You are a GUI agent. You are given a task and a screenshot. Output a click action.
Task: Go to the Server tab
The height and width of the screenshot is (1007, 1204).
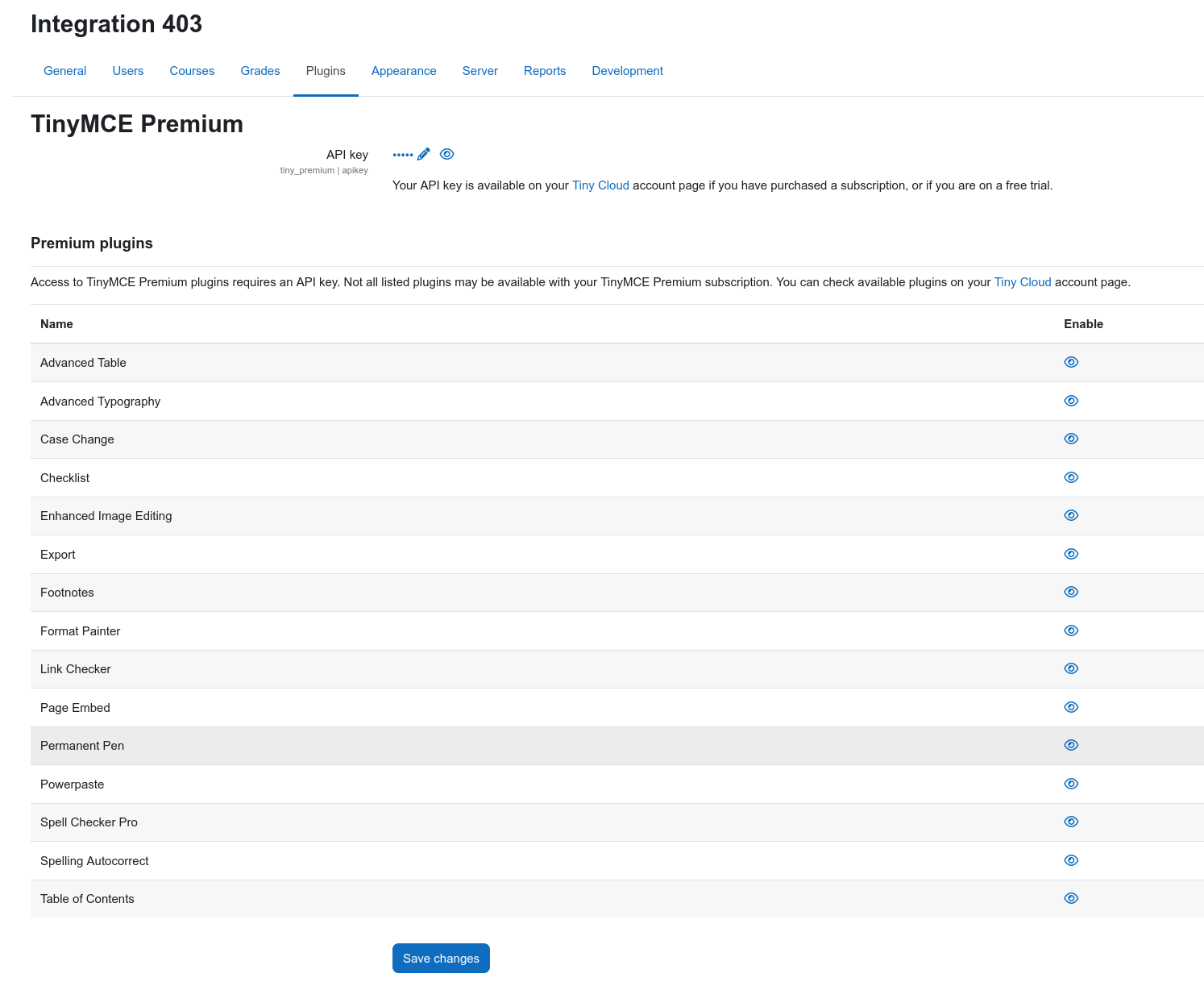click(x=480, y=71)
